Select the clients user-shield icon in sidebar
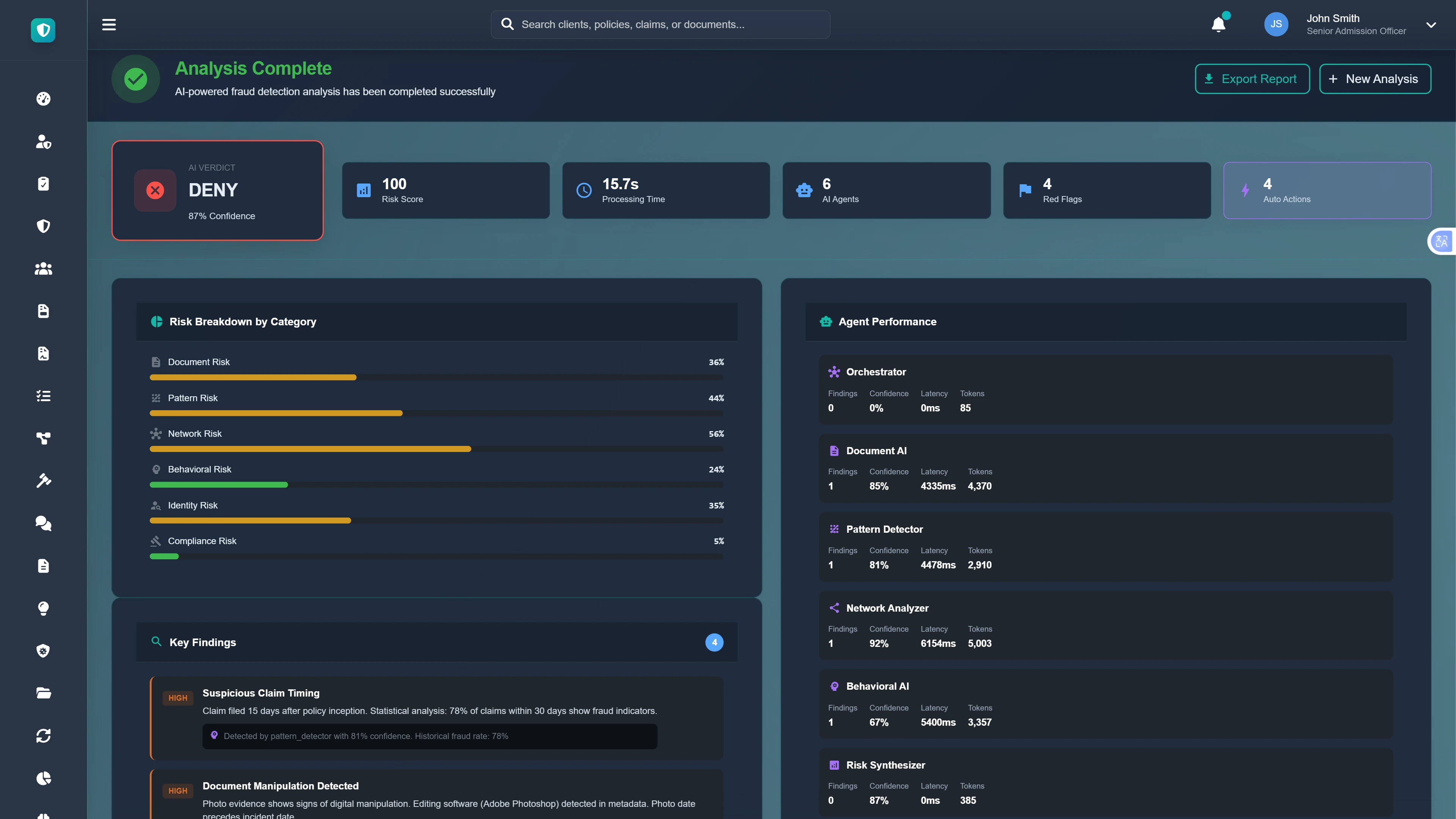Image resolution: width=1456 pixels, height=819 pixels. tap(44, 142)
